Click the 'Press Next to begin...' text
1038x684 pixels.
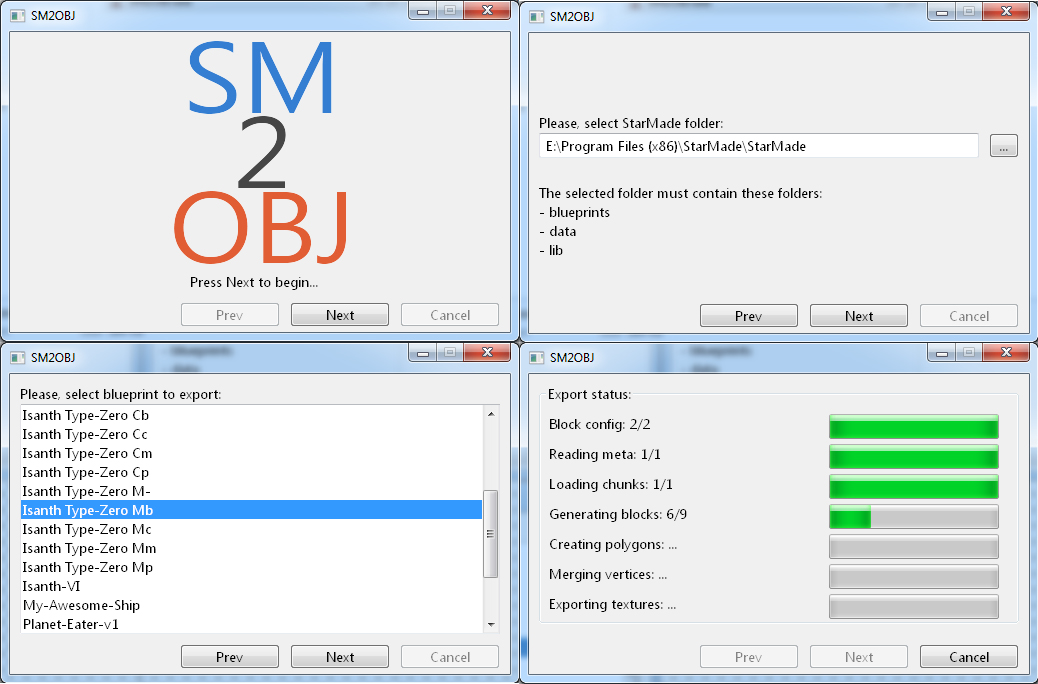[x=254, y=282]
